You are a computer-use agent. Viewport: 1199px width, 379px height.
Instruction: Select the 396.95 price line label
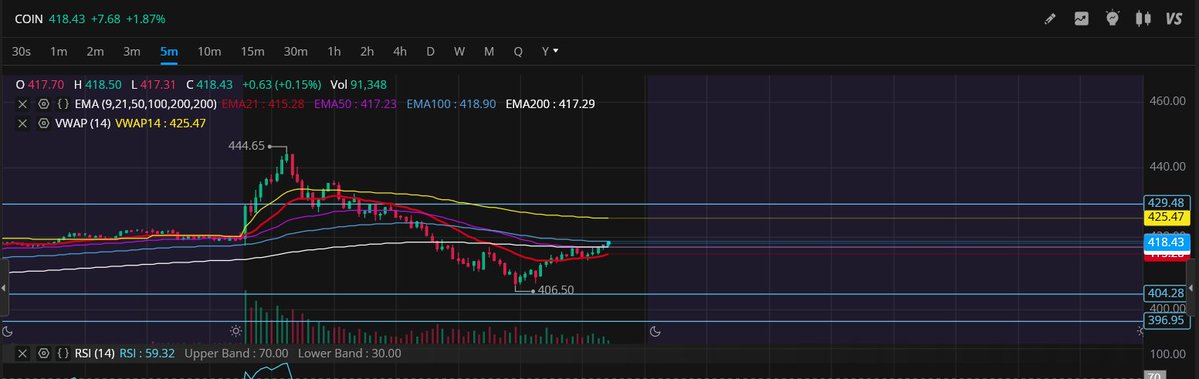1166,320
